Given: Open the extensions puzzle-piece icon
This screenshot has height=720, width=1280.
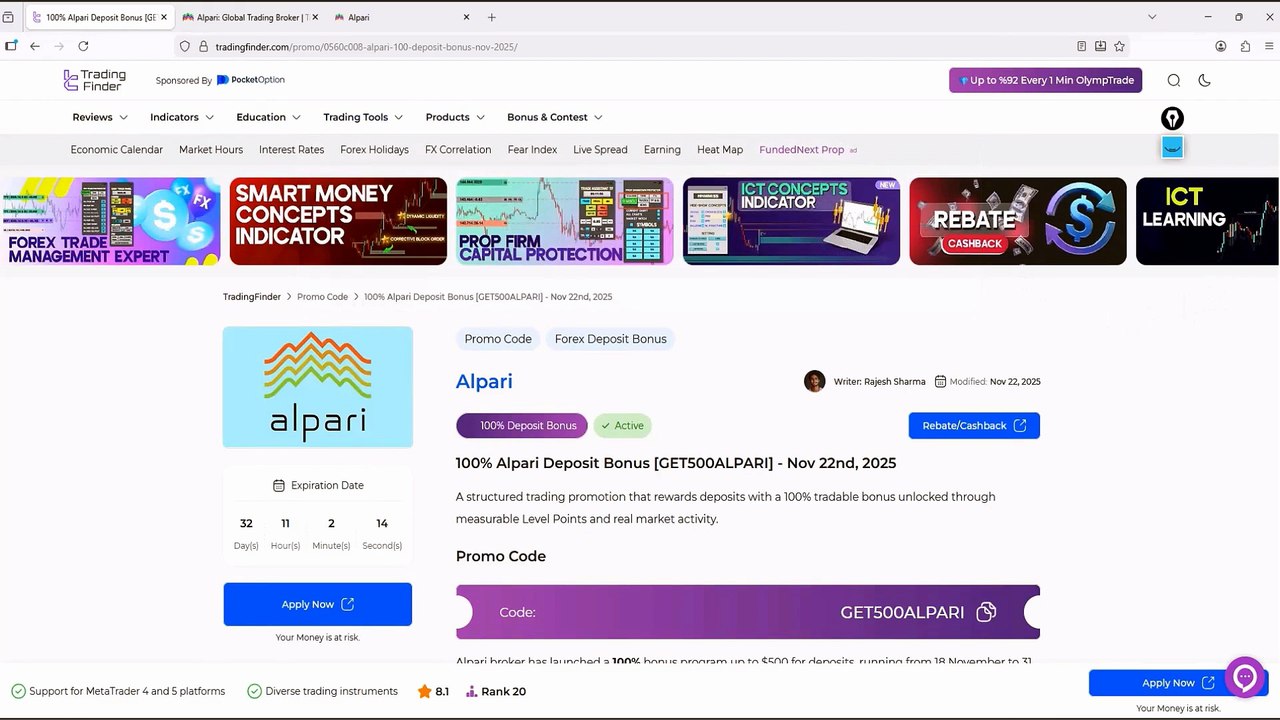Looking at the screenshot, I should 1245,46.
